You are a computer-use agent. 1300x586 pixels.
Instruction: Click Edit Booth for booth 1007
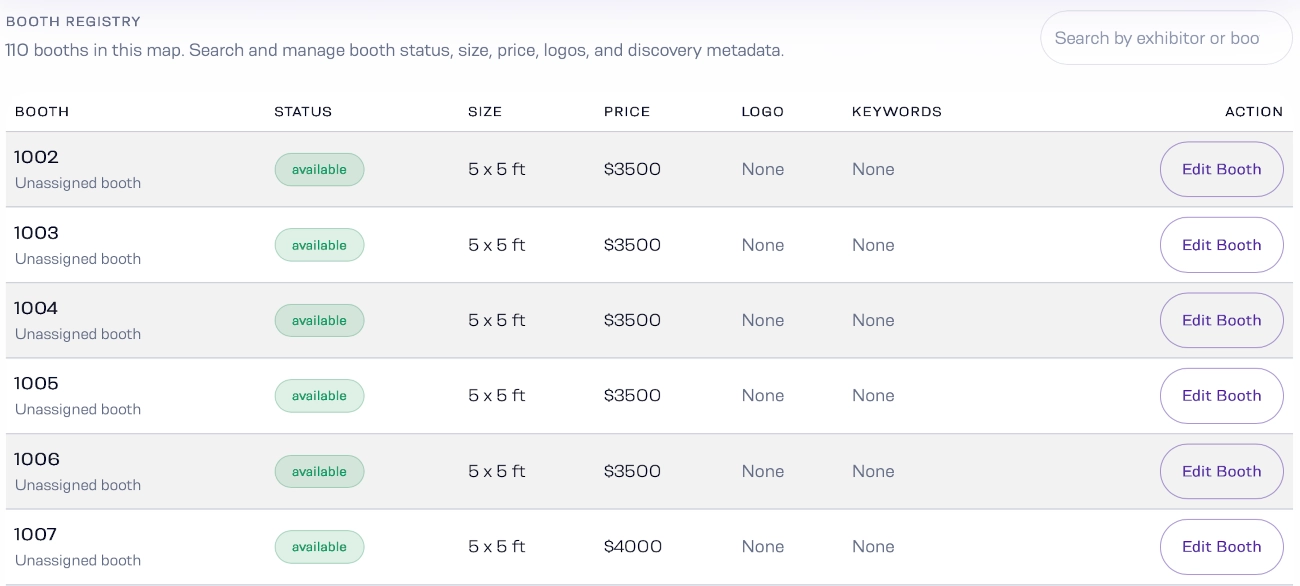[x=1221, y=547]
